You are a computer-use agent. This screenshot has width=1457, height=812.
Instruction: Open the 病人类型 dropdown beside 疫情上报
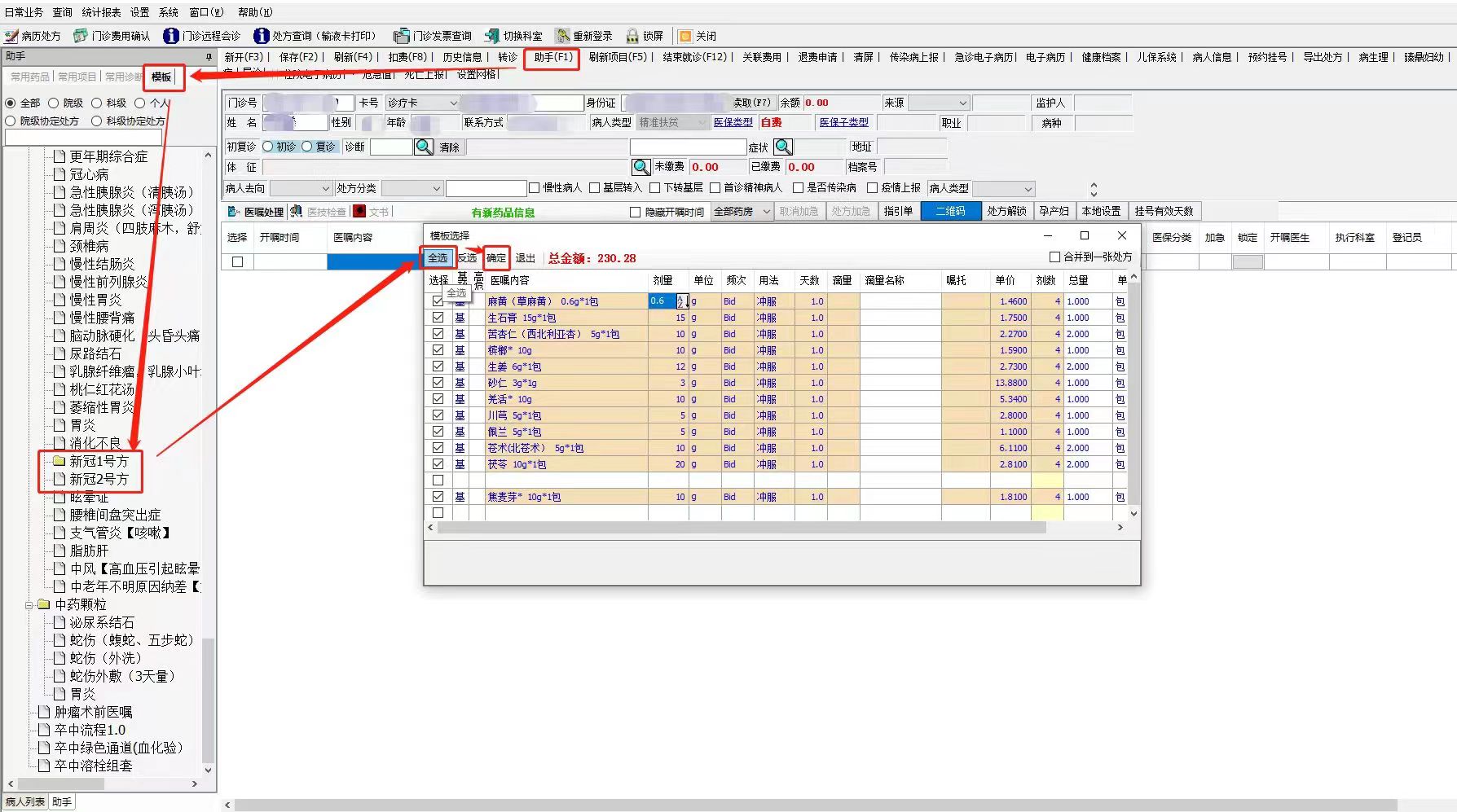1028,189
